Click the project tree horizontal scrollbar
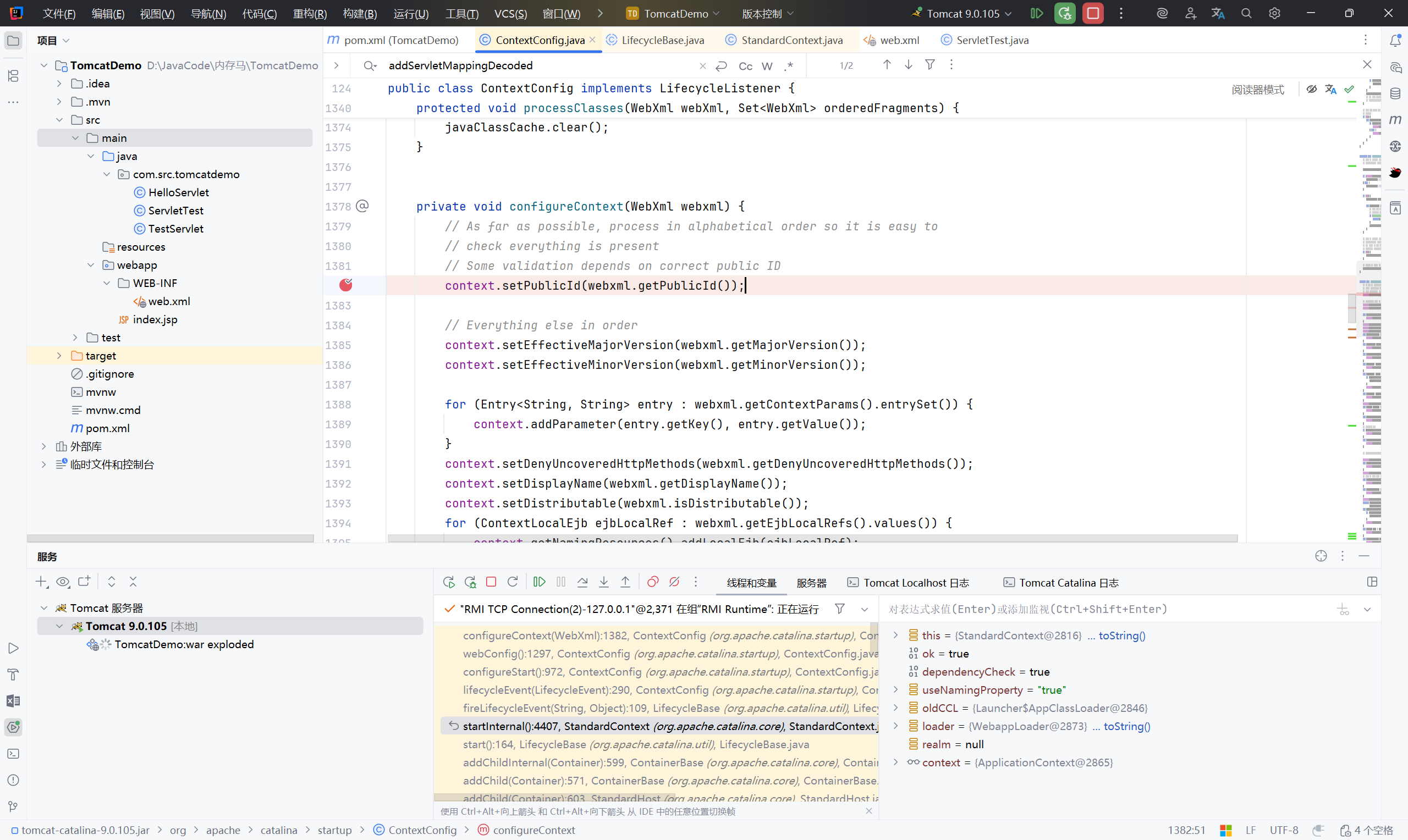1408x840 pixels. pos(170,538)
